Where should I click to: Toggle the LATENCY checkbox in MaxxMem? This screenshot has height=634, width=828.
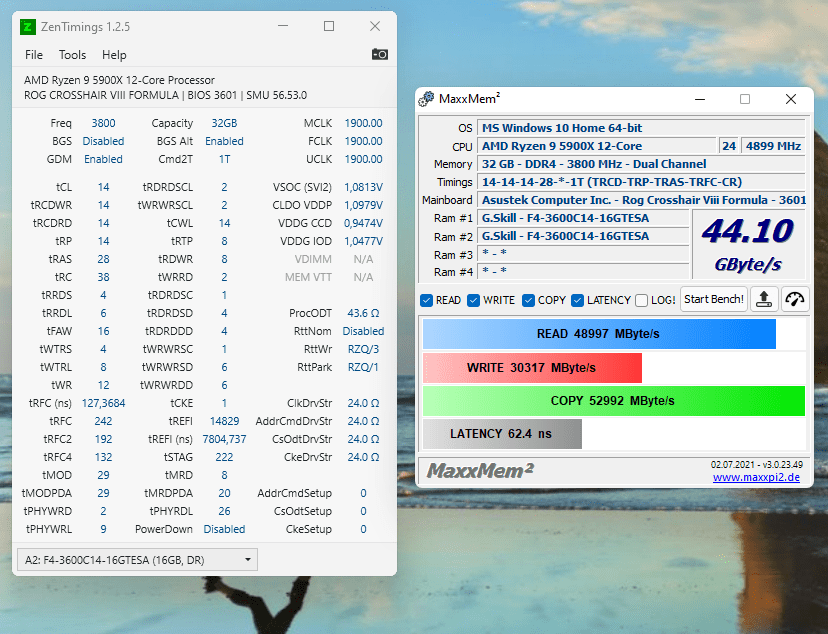[578, 300]
